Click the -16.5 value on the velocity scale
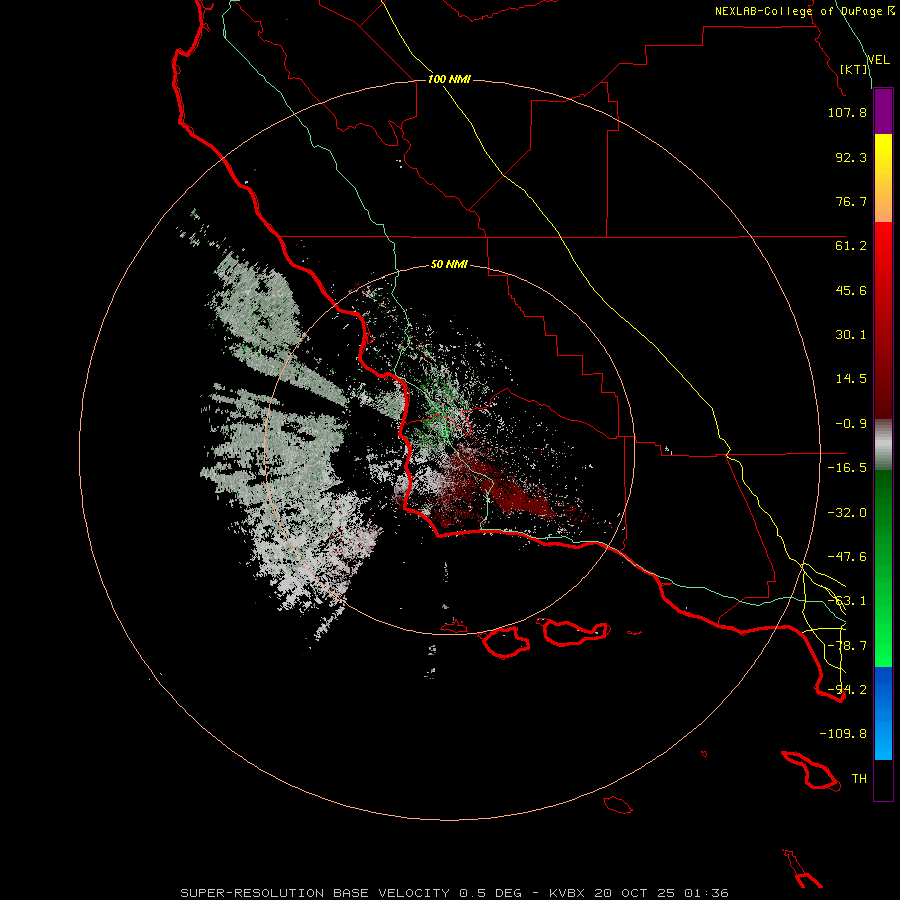900x900 pixels. pos(847,468)
